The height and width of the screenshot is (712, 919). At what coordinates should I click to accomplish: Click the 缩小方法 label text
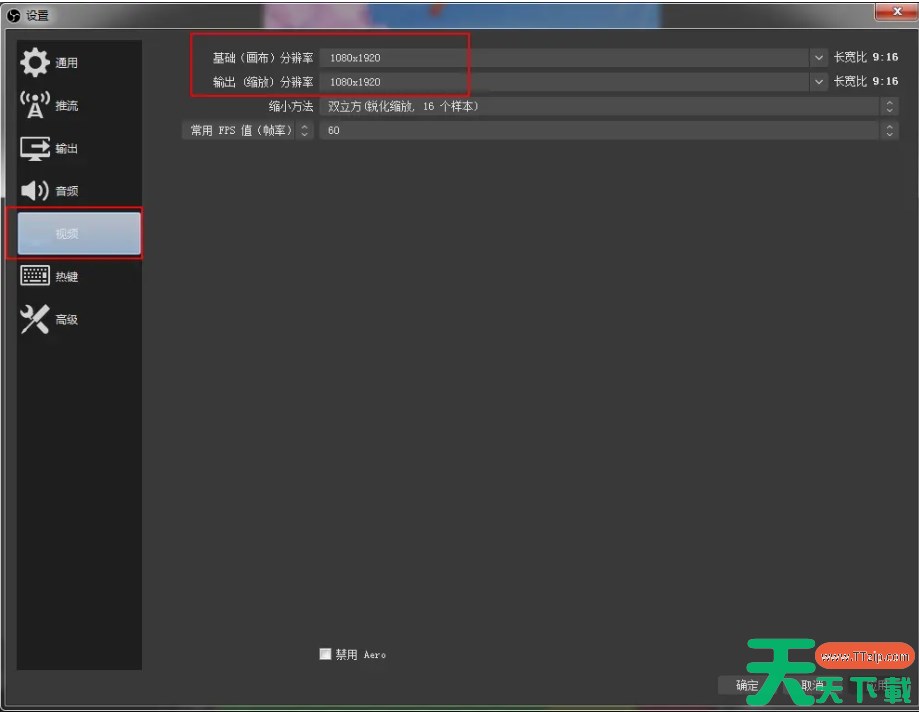(x=291, y=106)
